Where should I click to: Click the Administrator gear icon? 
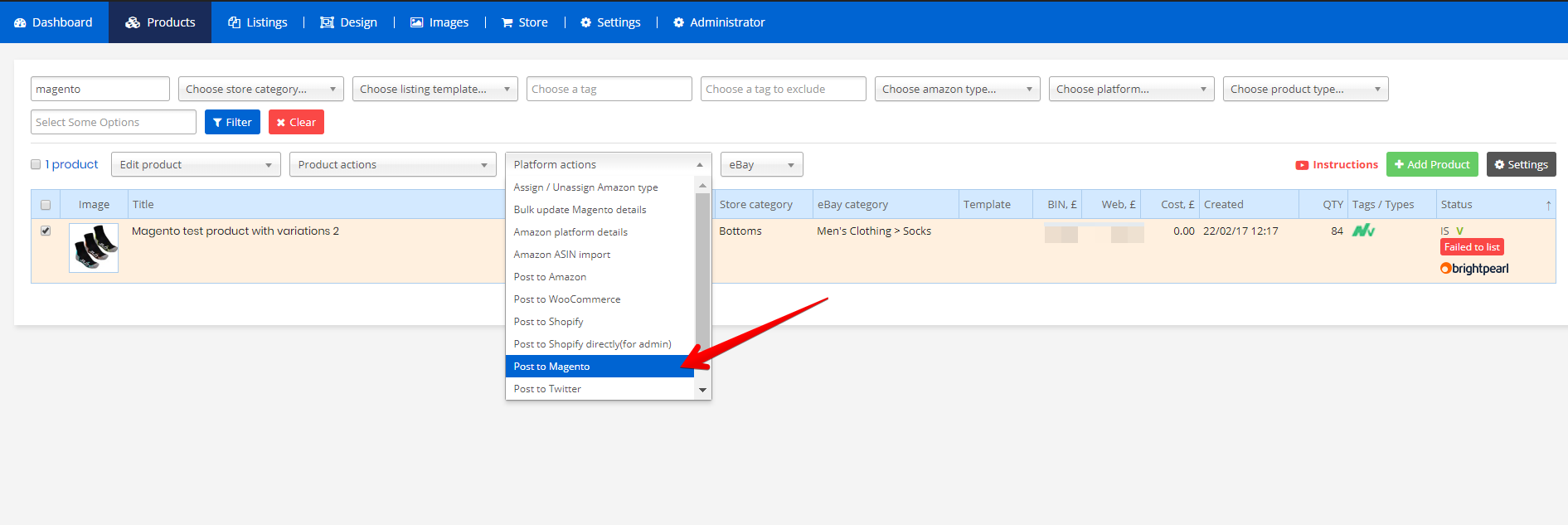point(679,22)
